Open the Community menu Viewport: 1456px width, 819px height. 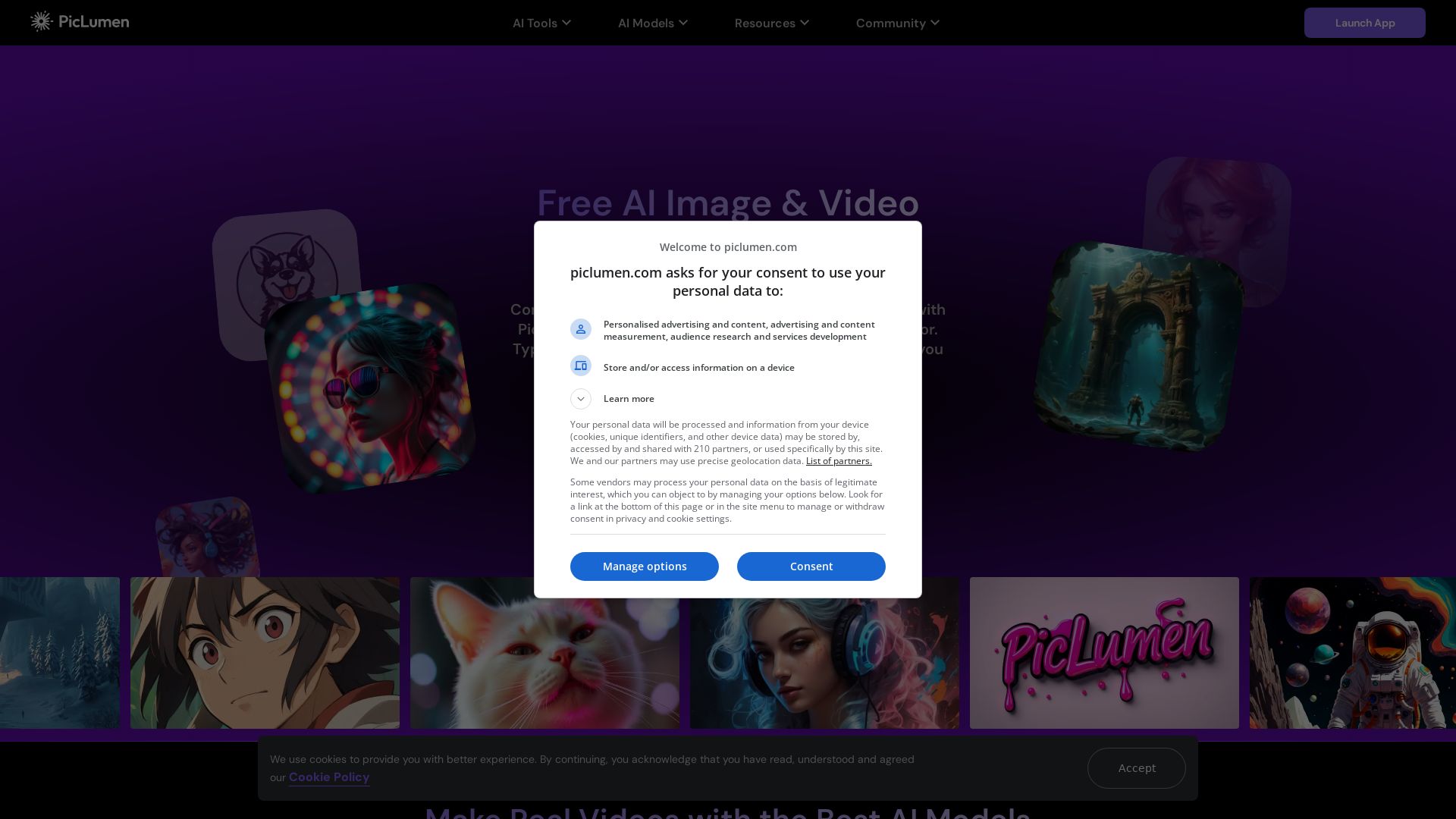tap(897, 23)
